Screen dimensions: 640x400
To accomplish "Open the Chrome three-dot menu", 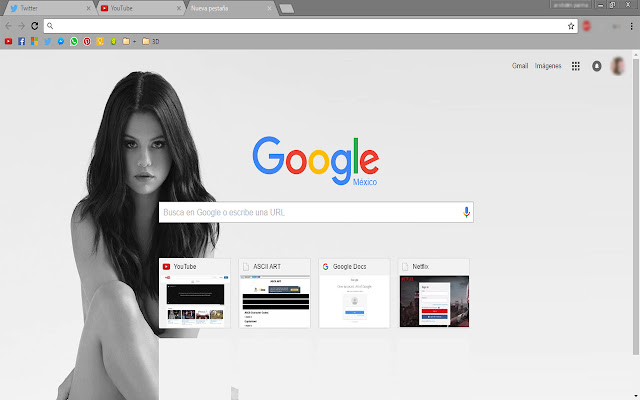I will [631, 26].
